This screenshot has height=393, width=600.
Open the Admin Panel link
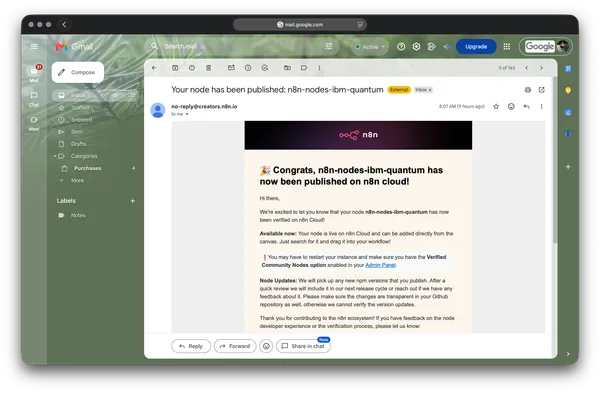pyautogui.click(x=380, y=265)
